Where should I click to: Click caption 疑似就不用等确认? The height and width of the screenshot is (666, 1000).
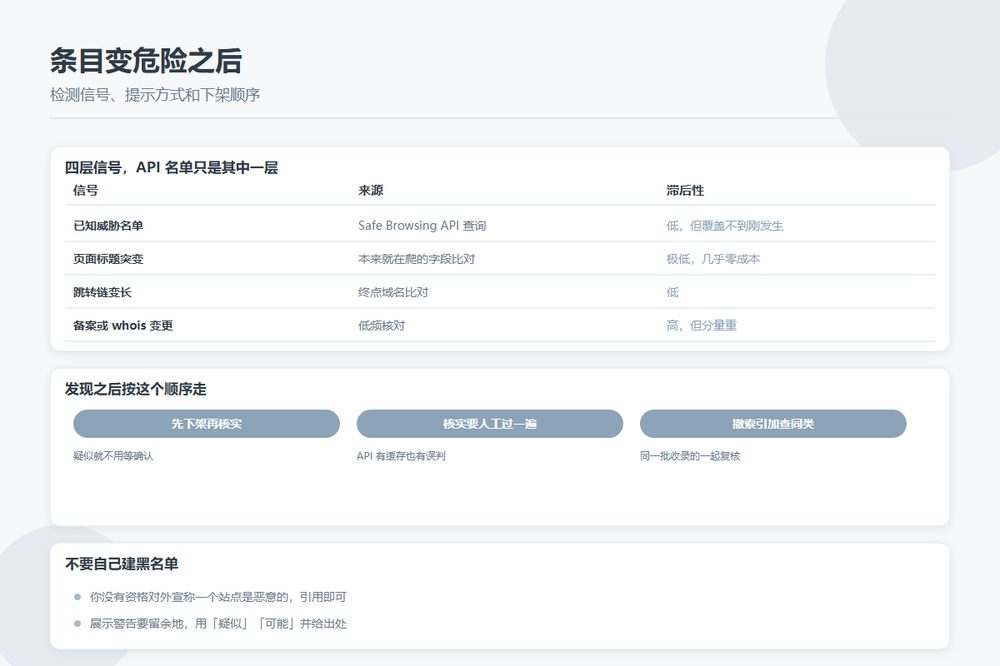(113, 455)
